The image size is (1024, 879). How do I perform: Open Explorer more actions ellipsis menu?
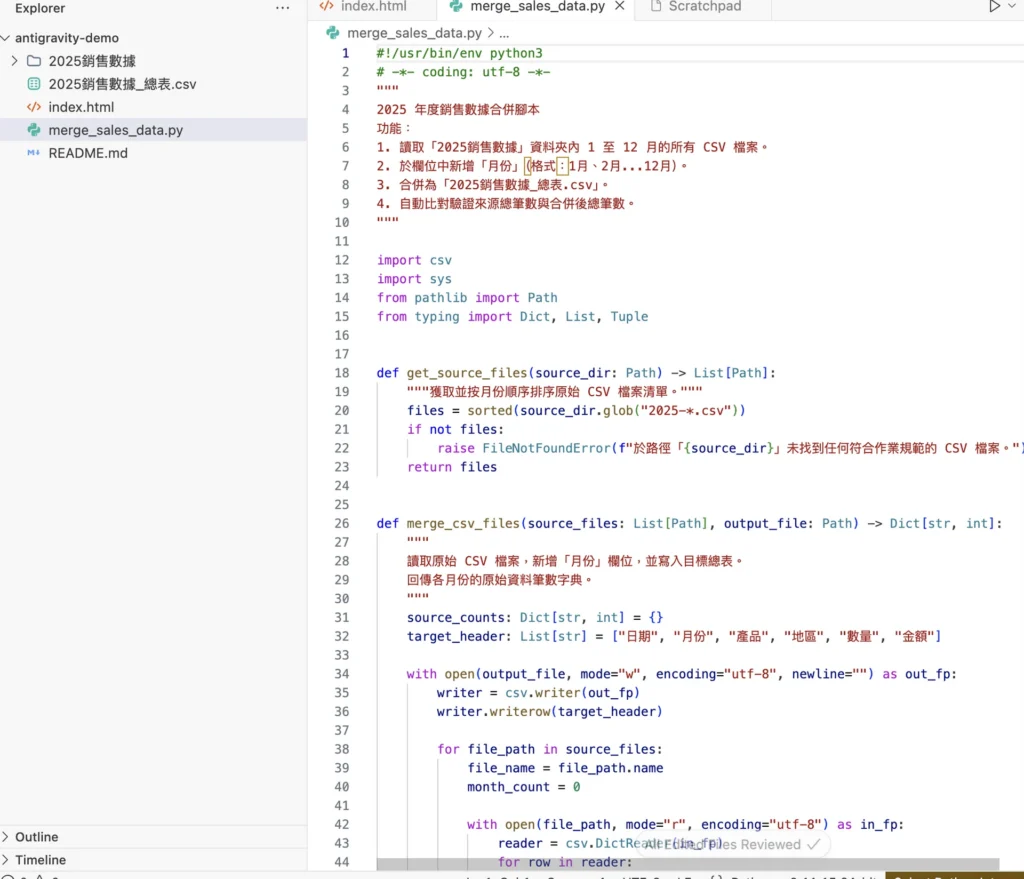[x=283, y=8]
